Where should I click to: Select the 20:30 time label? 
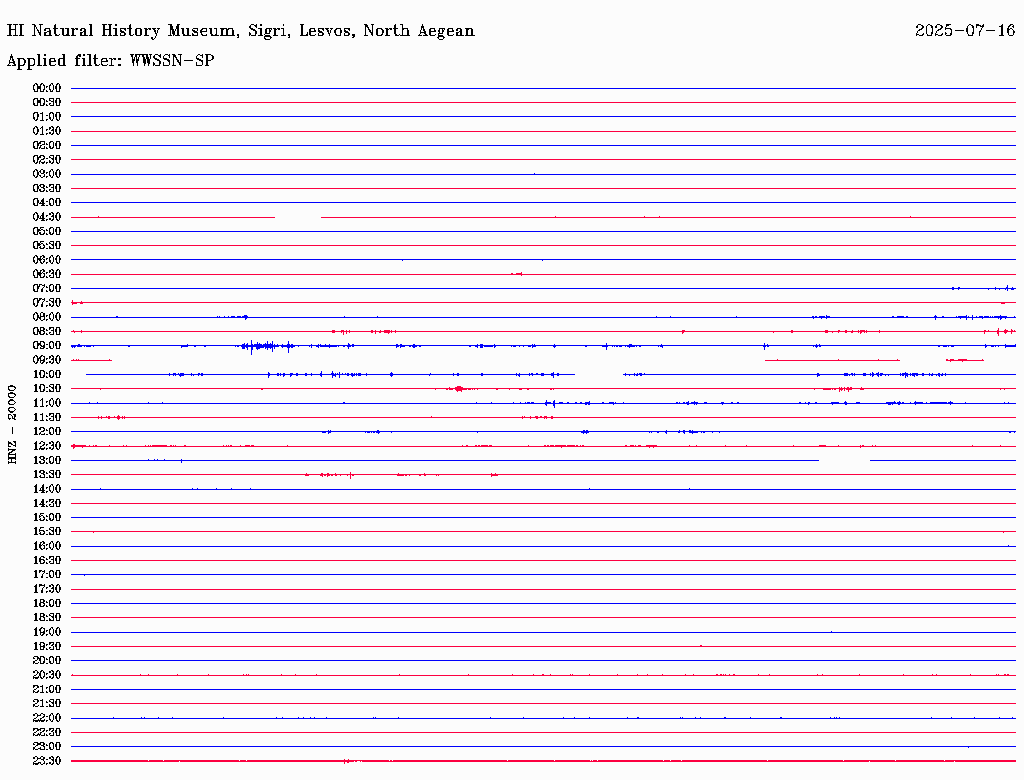[x=47, y=675]
